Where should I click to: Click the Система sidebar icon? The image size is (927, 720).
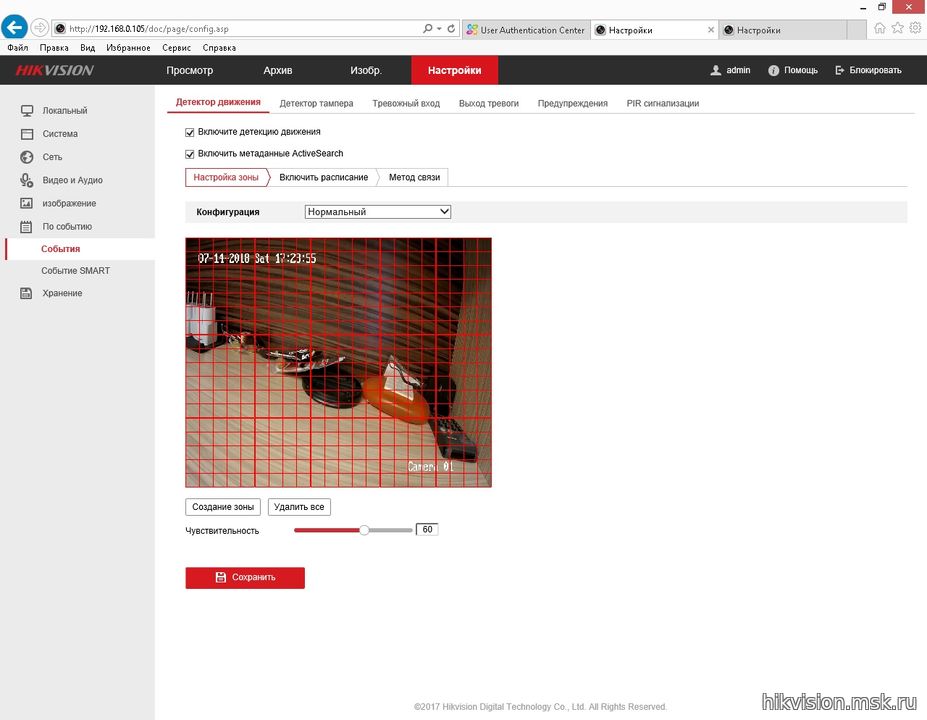pos(27,134)
